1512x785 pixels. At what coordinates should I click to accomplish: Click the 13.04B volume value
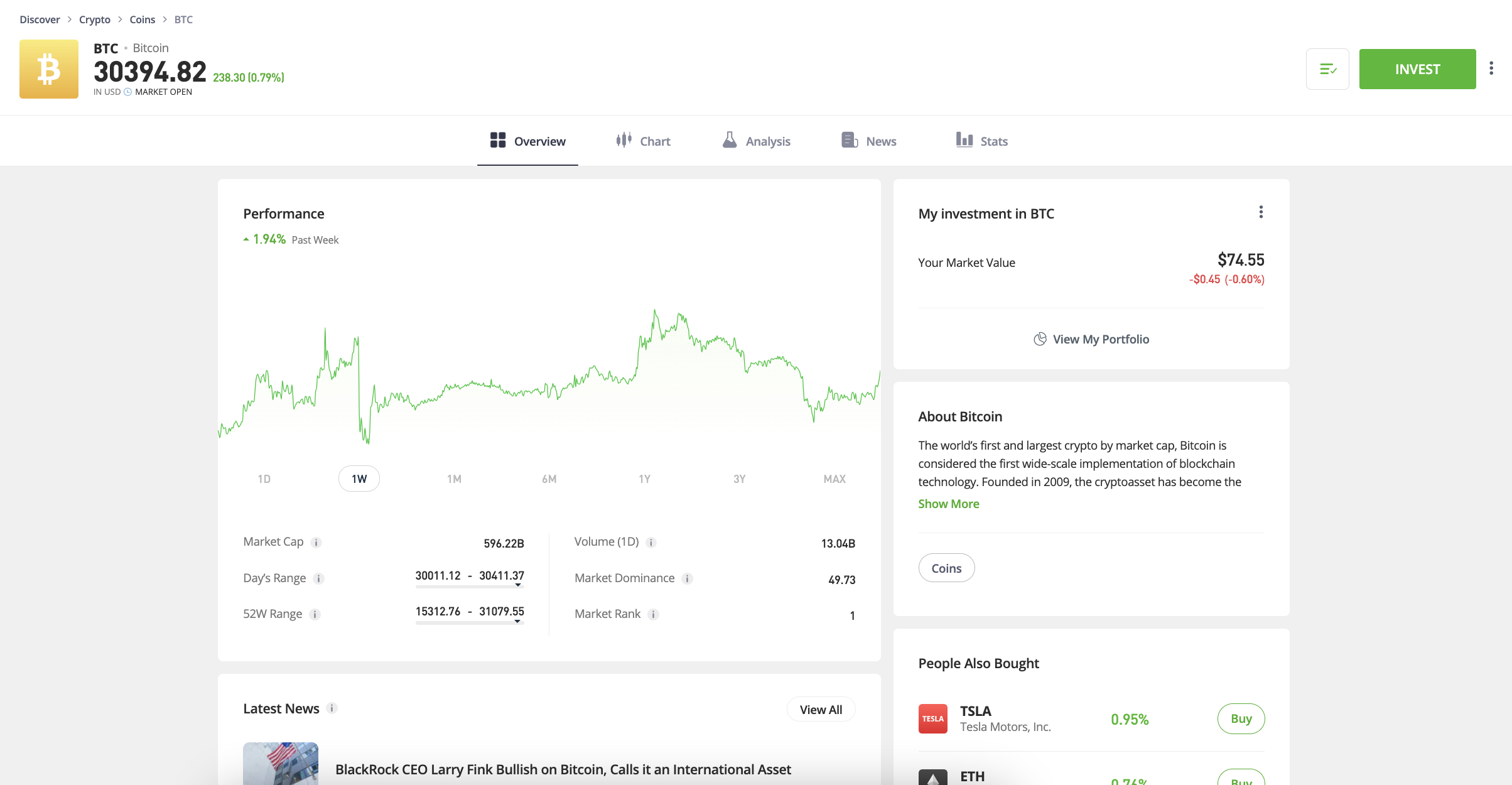click(x=838, y=543)
